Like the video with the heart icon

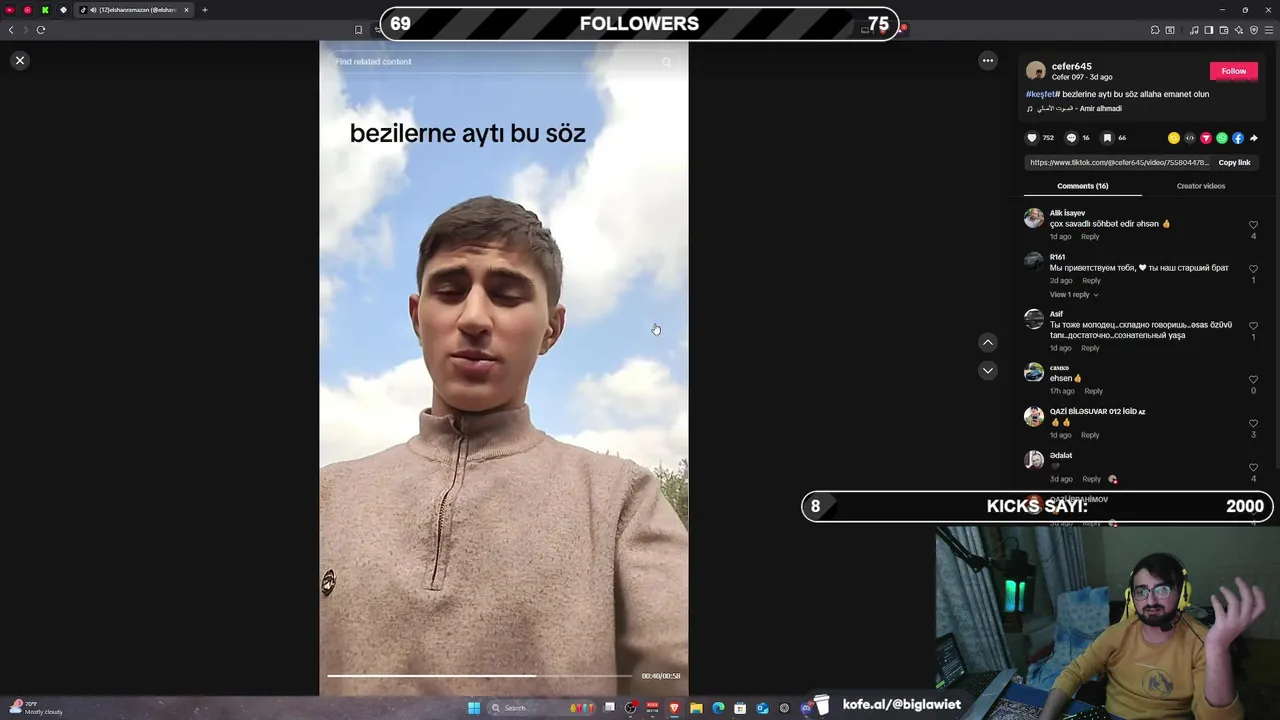click(1033, 138)
